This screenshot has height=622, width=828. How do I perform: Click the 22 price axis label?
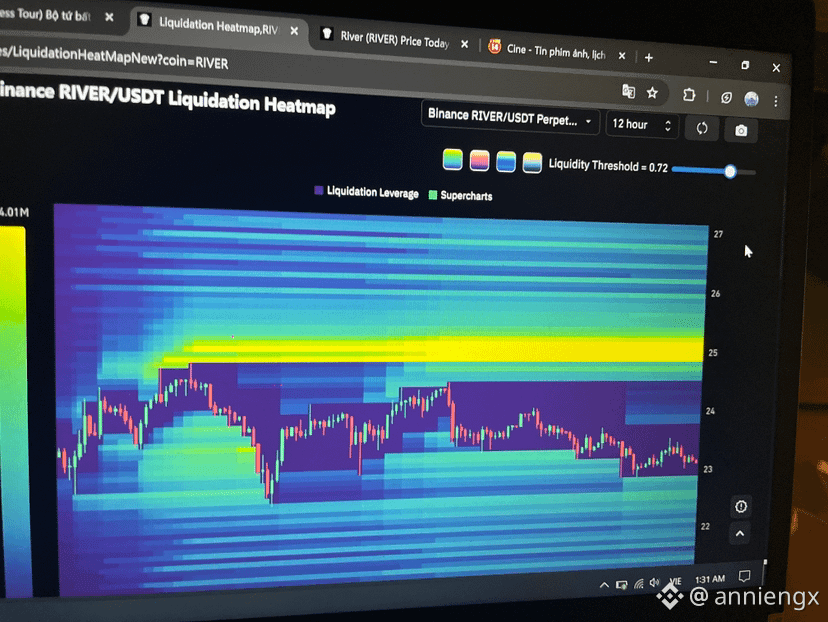(x=705, y=526)
